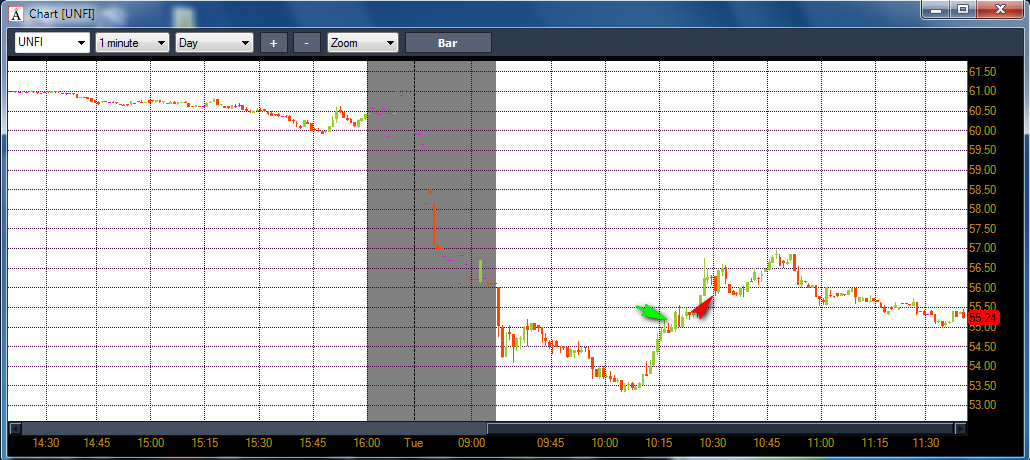Click the 61.00 price axis label
1030x460 pixels.
(983, 91)
